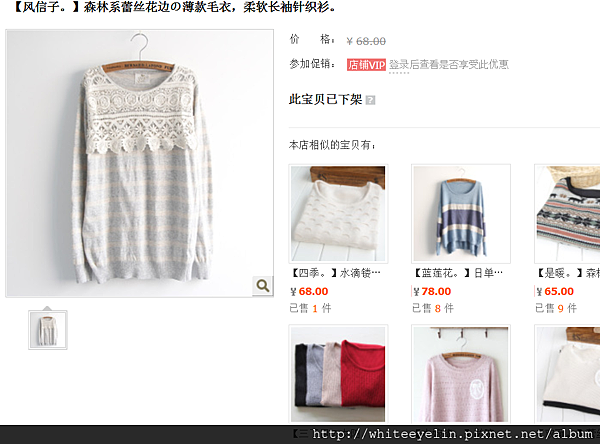
Task: Open the snowflake patterned sweater thumbnail
Action: [x=567, y=214]
